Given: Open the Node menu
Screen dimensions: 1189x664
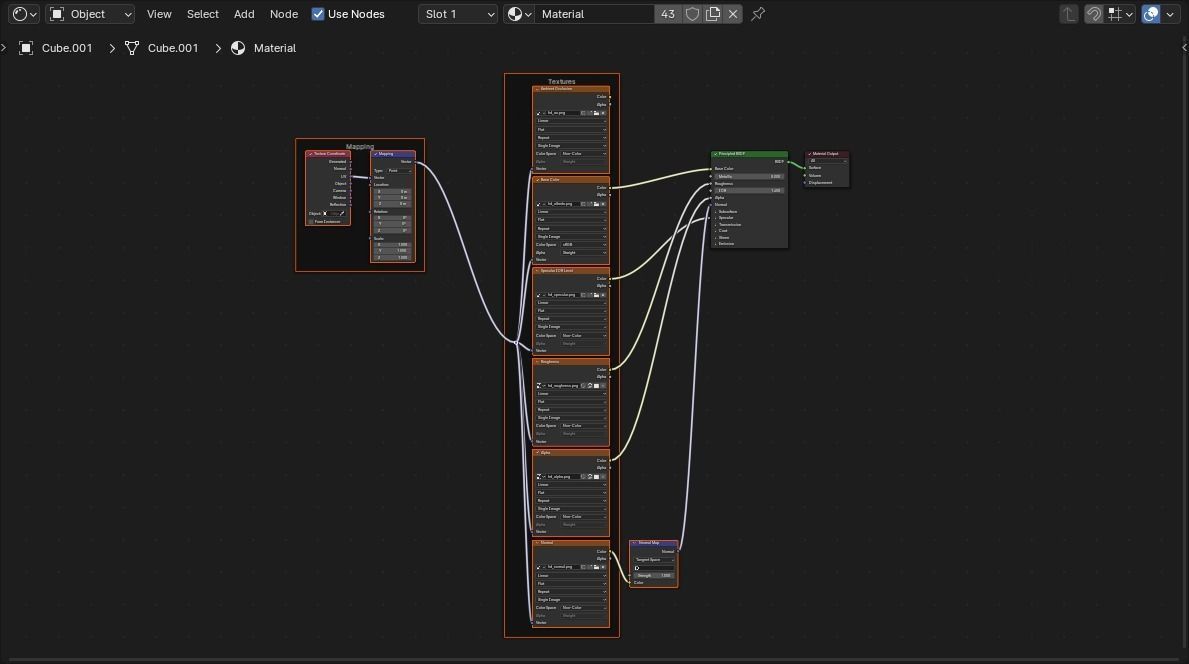Looking at the screenshot, I should tap(284, 14).
